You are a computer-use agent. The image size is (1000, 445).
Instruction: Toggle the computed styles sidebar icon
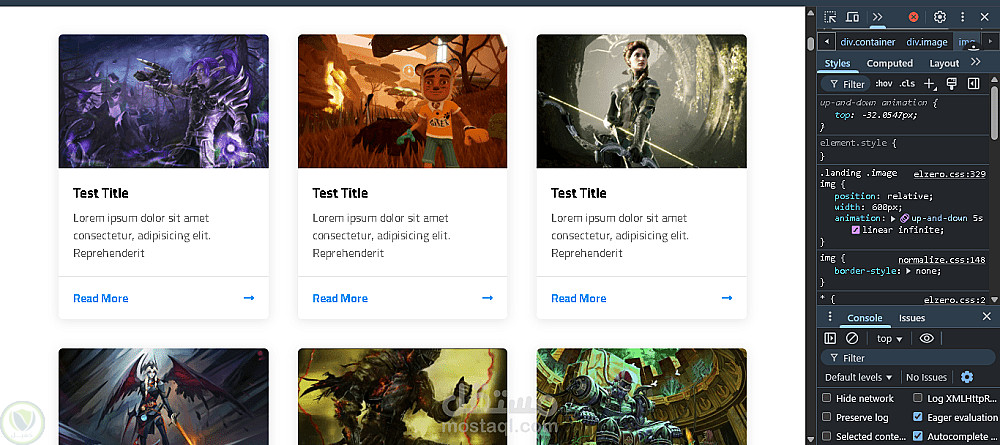[973, 84]
